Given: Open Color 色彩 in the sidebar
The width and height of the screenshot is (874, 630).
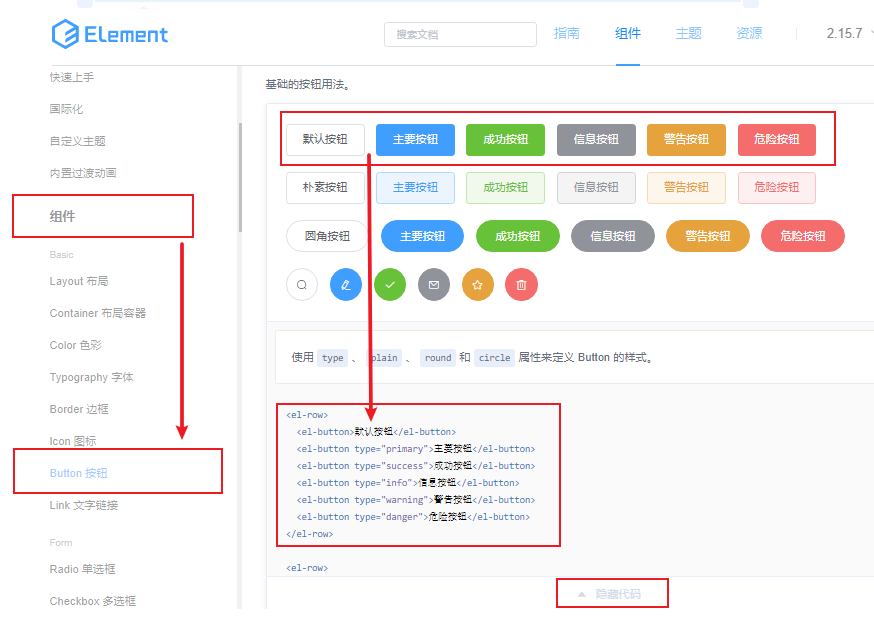Looking at the screenshot, I should 76,345.
